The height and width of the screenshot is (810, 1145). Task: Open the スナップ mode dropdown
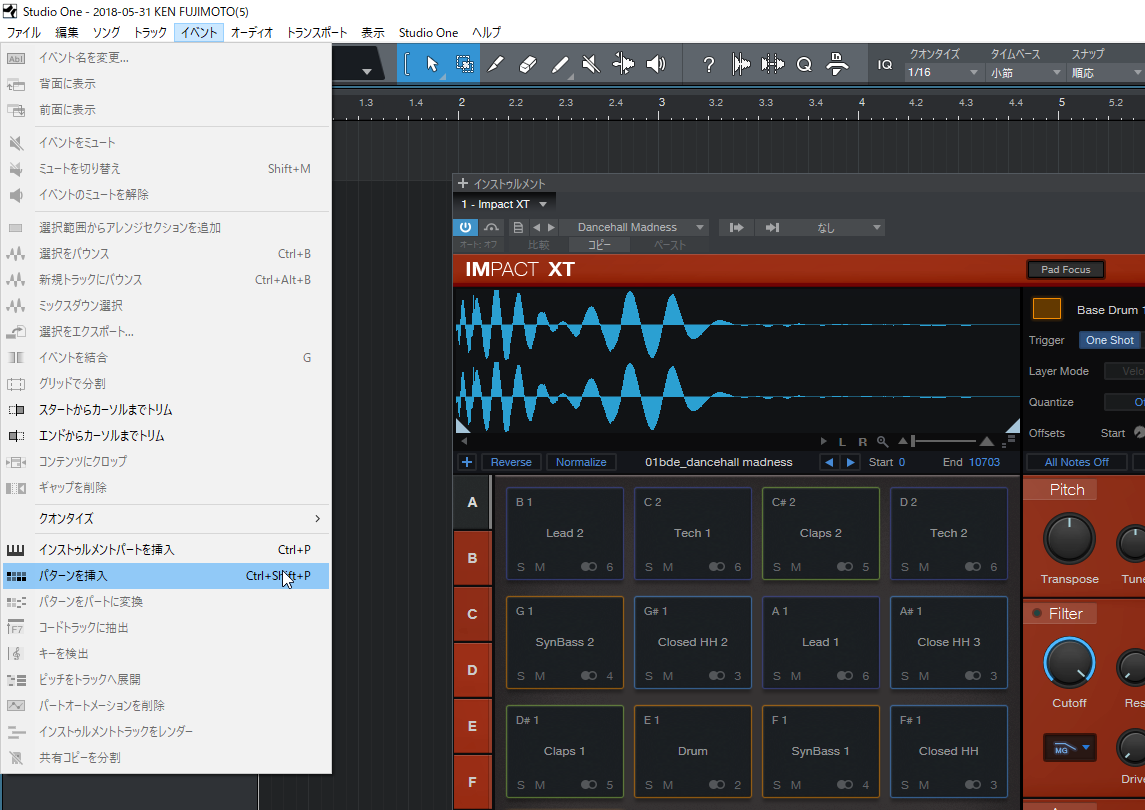[x=1106, y=72]
